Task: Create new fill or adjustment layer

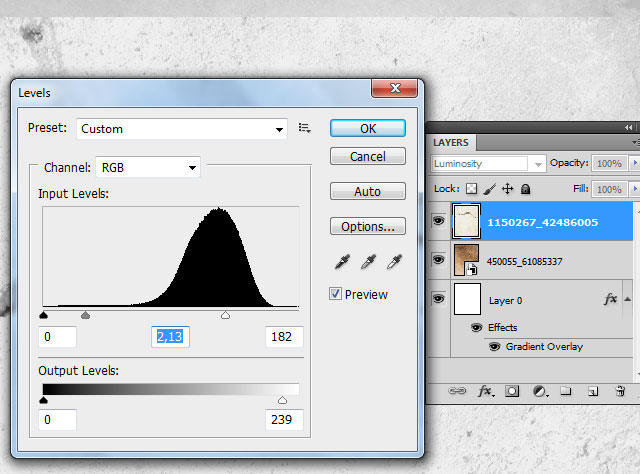Action: point(540,391)
